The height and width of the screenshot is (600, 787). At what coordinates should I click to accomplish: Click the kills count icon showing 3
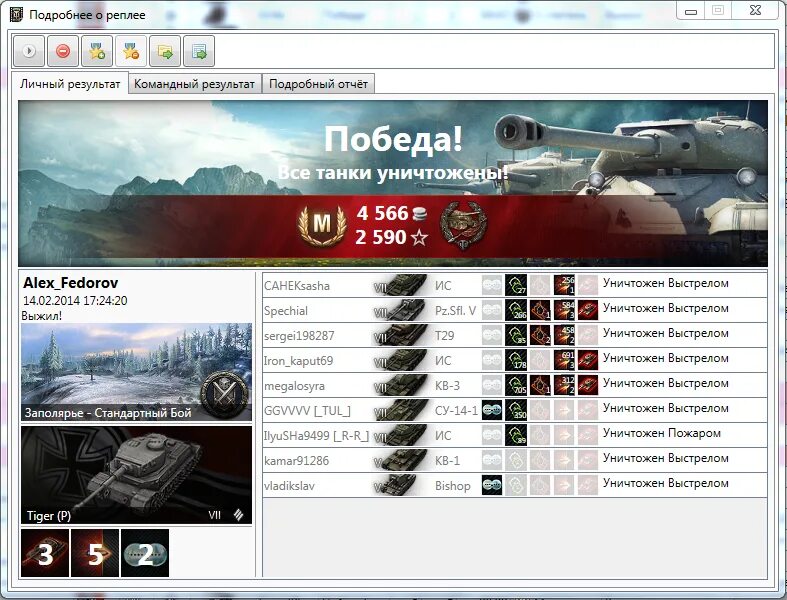(45, 553)
